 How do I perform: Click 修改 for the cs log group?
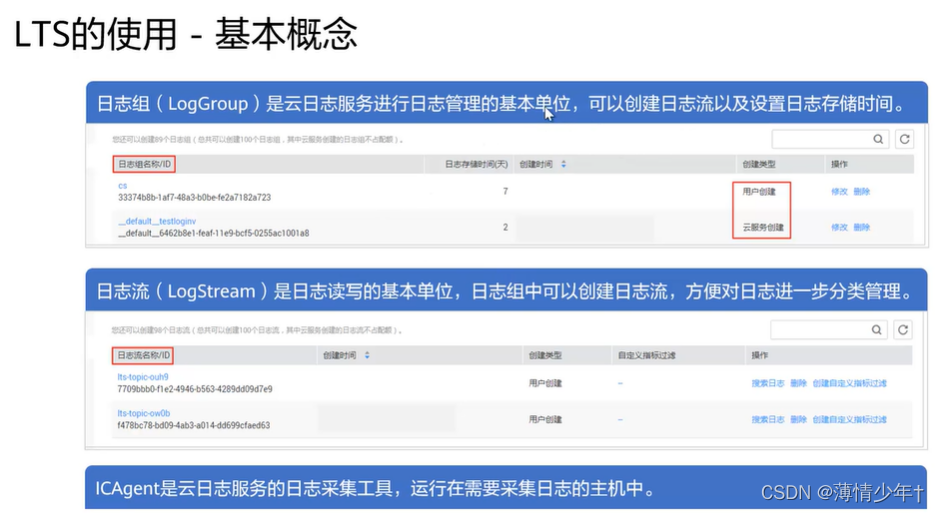pyautogui.click(x=839, y=192)
